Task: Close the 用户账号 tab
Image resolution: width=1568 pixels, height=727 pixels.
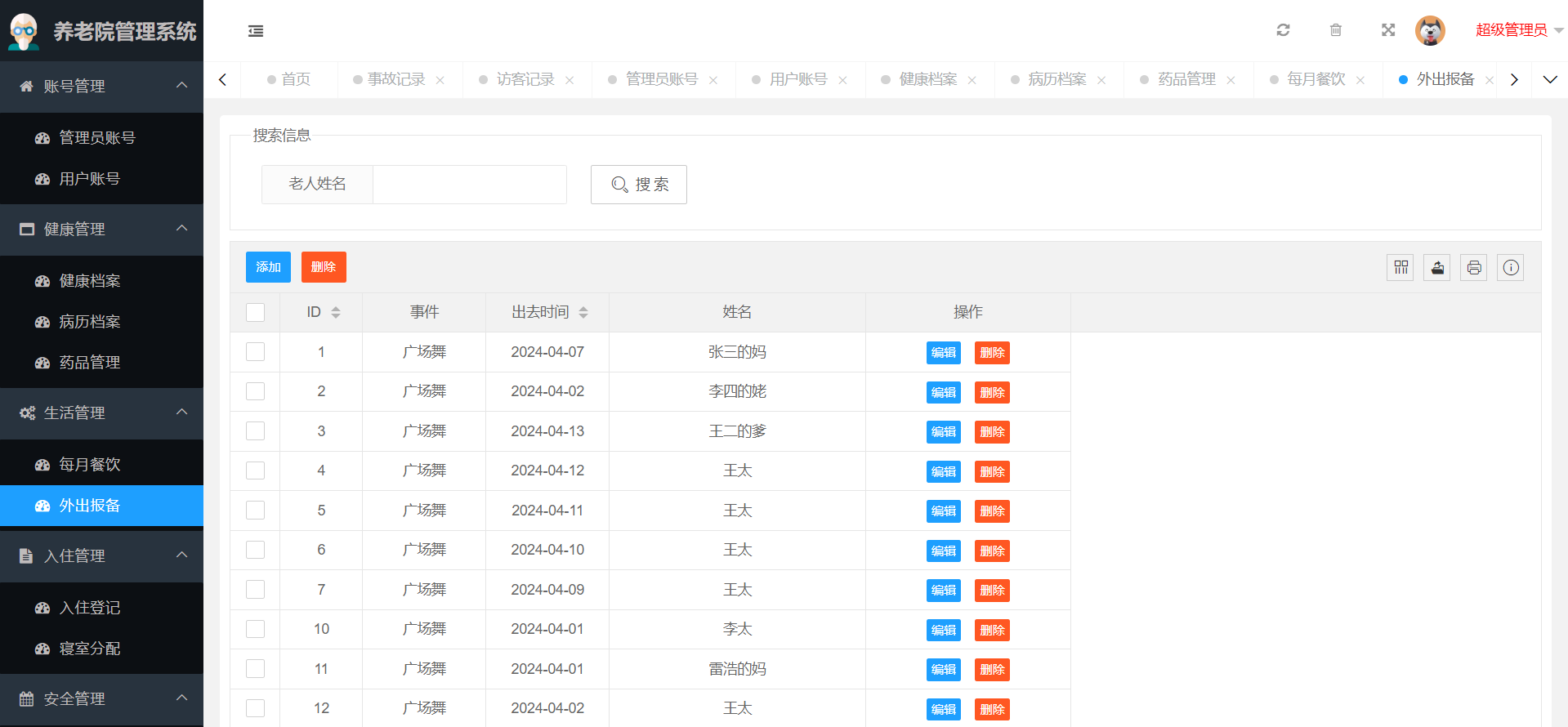Action: (x=842, y=80)
